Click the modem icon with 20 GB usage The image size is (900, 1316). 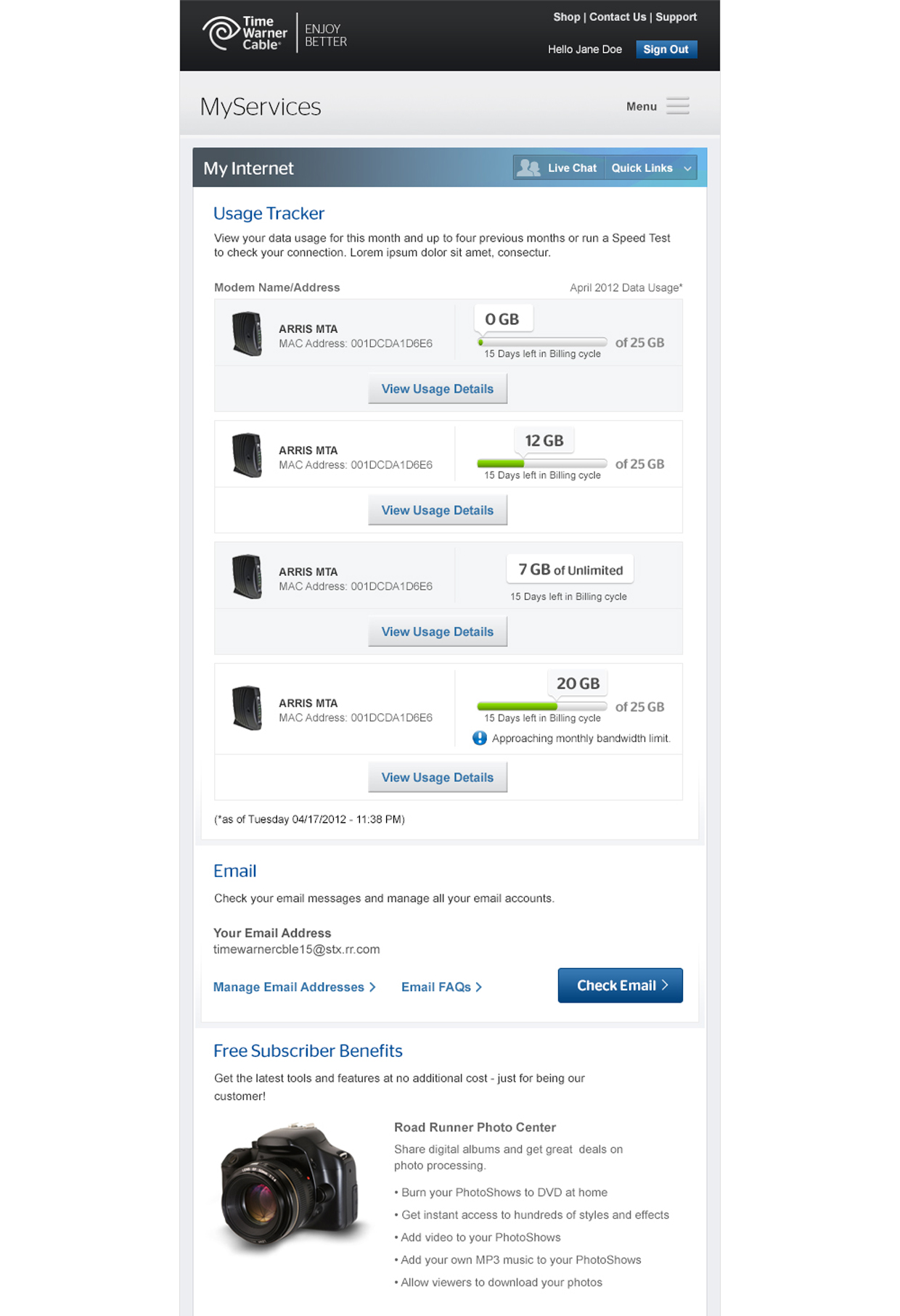[x=247, y=708]
